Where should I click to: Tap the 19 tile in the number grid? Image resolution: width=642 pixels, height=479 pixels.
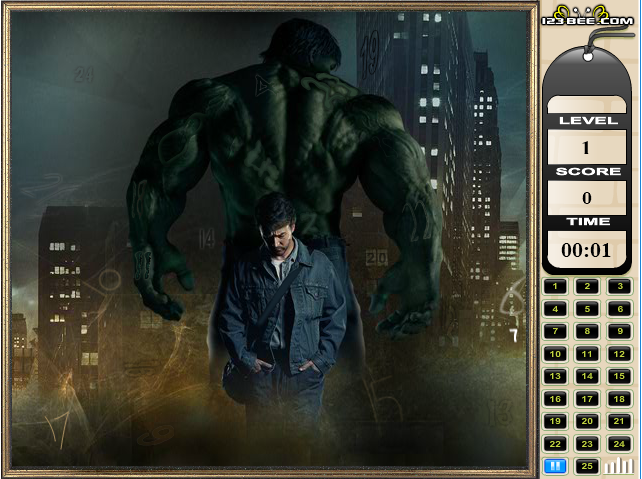[x=555, y=421]
